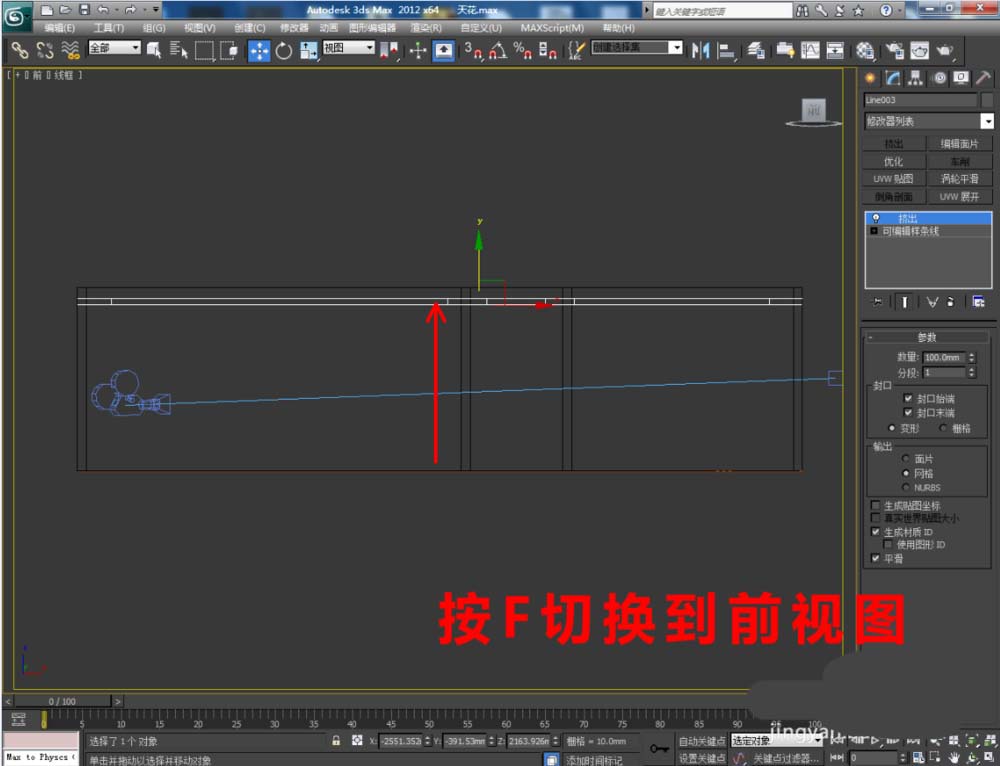Activate the Rotate tool in toolbar
Screen dimensions: 1000x766
coord(283,50)
